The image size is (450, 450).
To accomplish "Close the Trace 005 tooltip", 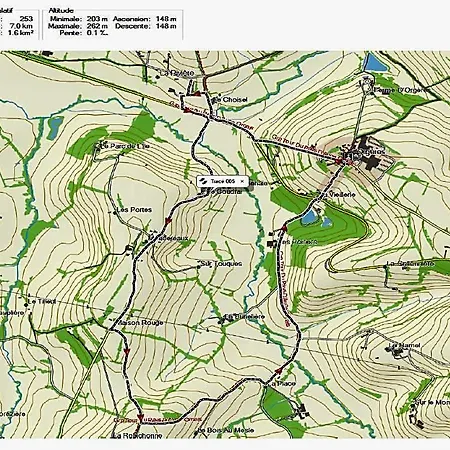I will click(242, 181).
